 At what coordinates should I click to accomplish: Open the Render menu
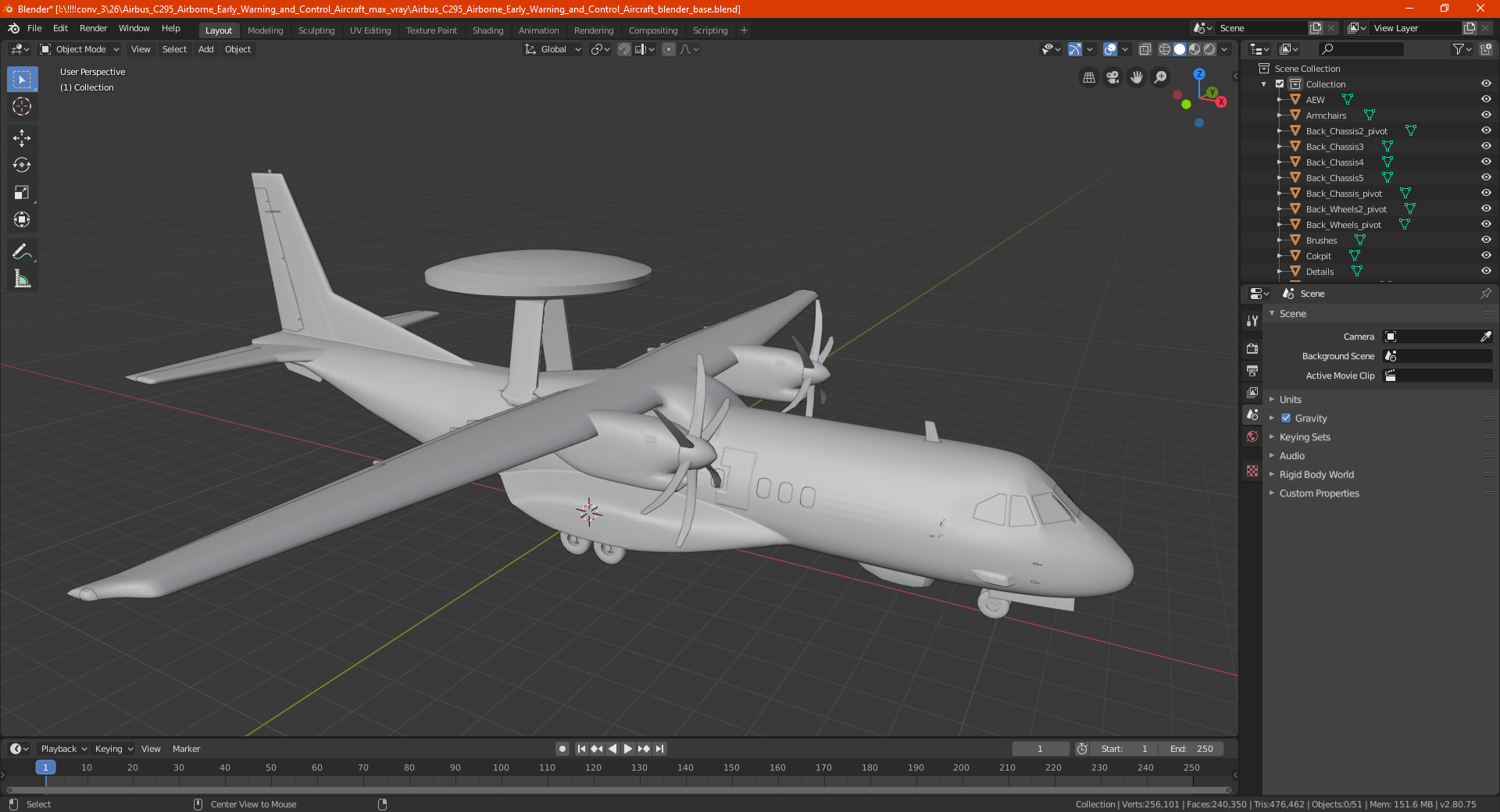(x=93, y=28)
